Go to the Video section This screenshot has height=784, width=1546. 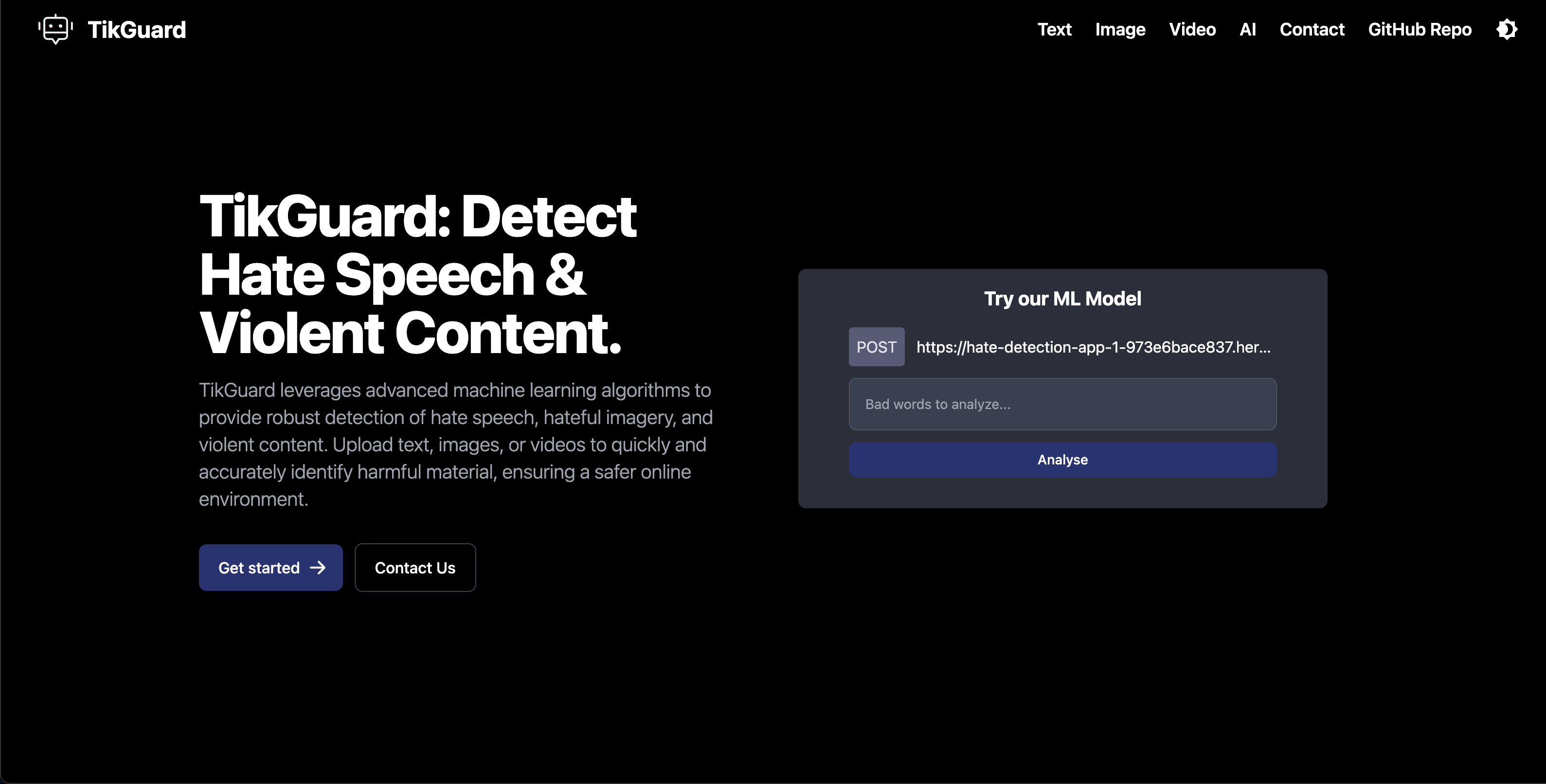[x=1192, y=29]
